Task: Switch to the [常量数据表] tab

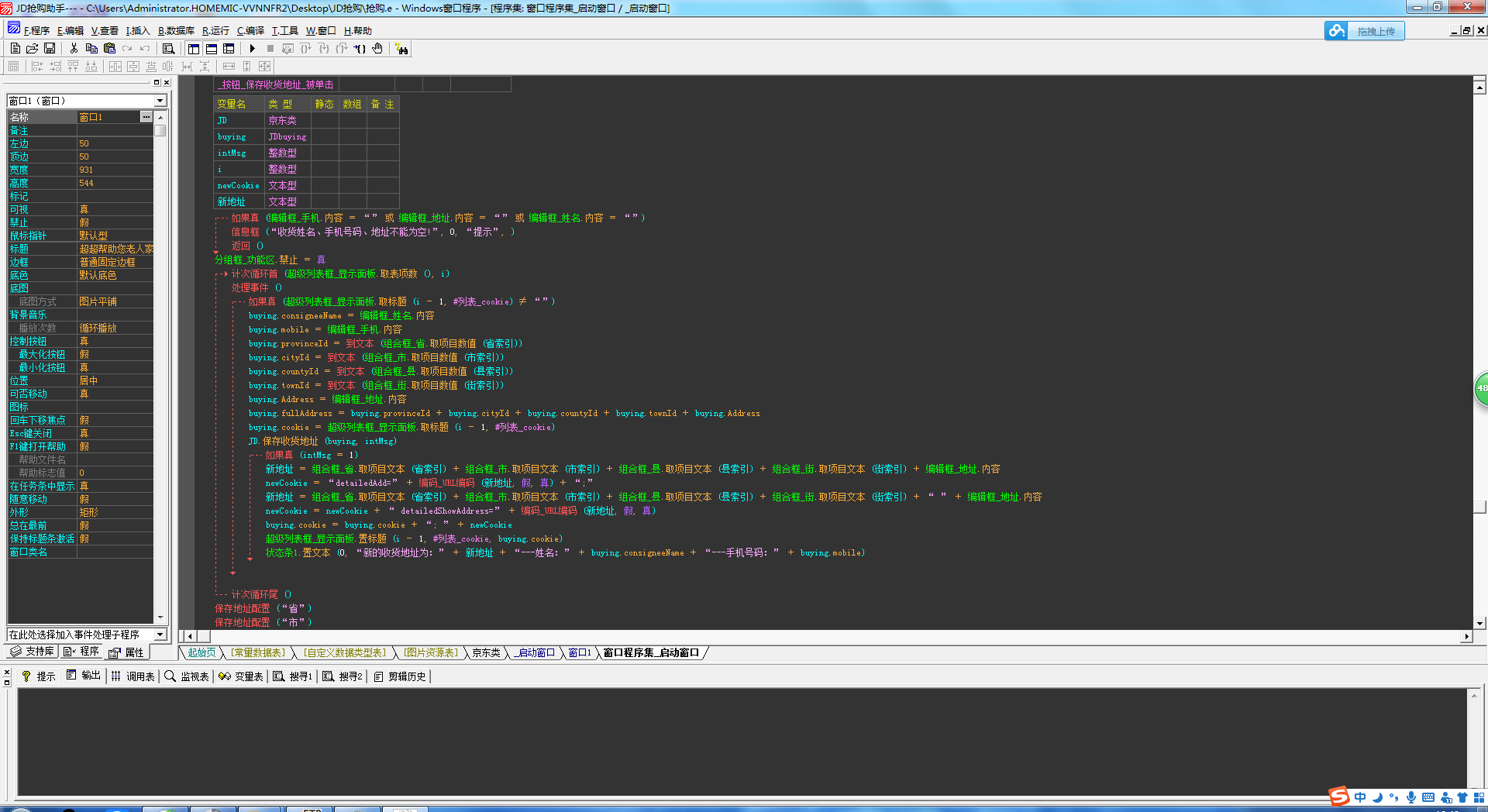Action: click(259, 653)
